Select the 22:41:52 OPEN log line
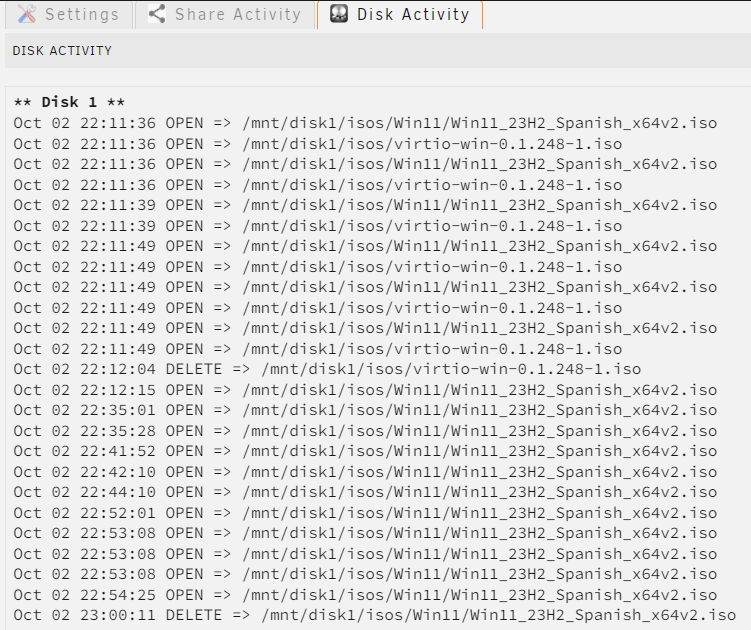Screen dimensions: 751x630 tap(365, 451)
